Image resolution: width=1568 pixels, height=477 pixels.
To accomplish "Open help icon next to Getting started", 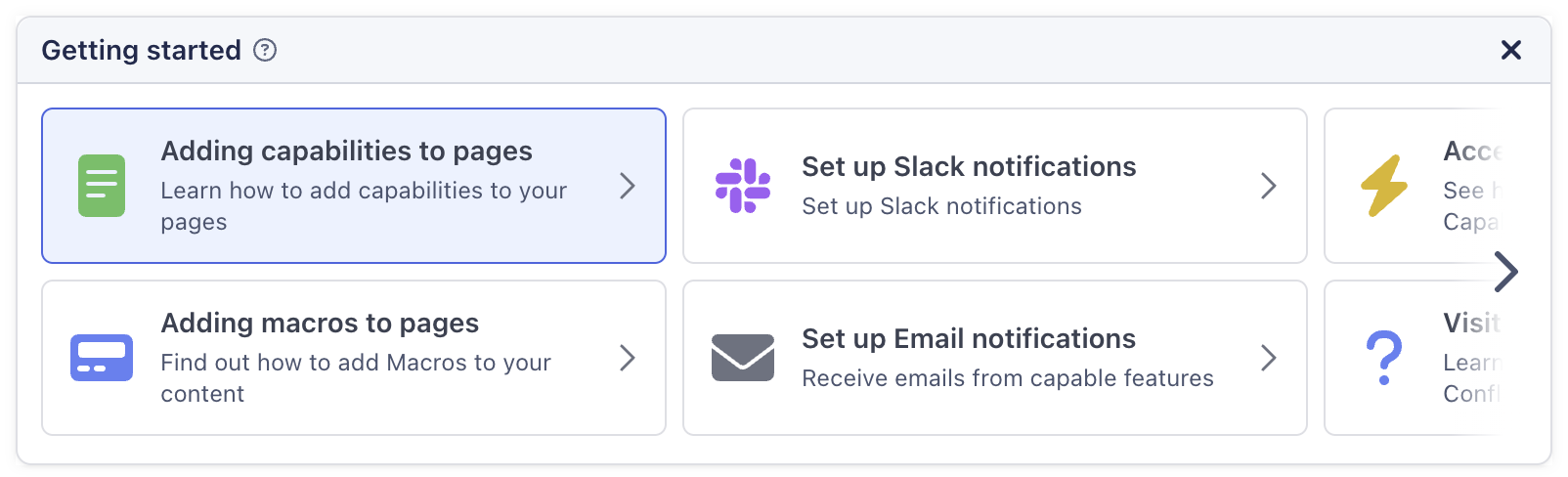I will click(265, 50).
